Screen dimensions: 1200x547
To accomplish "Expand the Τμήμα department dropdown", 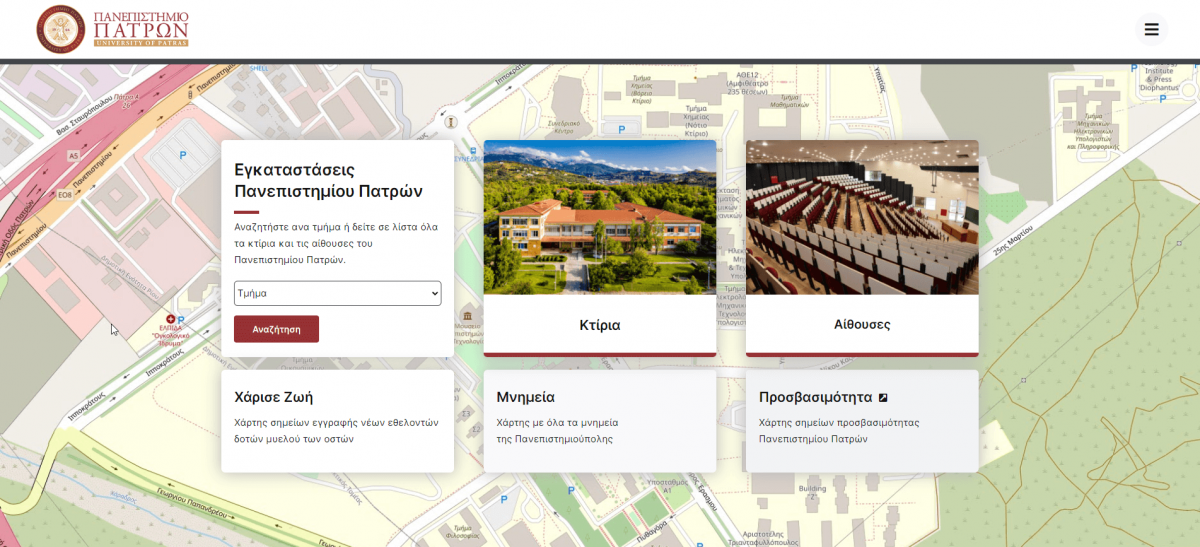I will coord(337,293).
